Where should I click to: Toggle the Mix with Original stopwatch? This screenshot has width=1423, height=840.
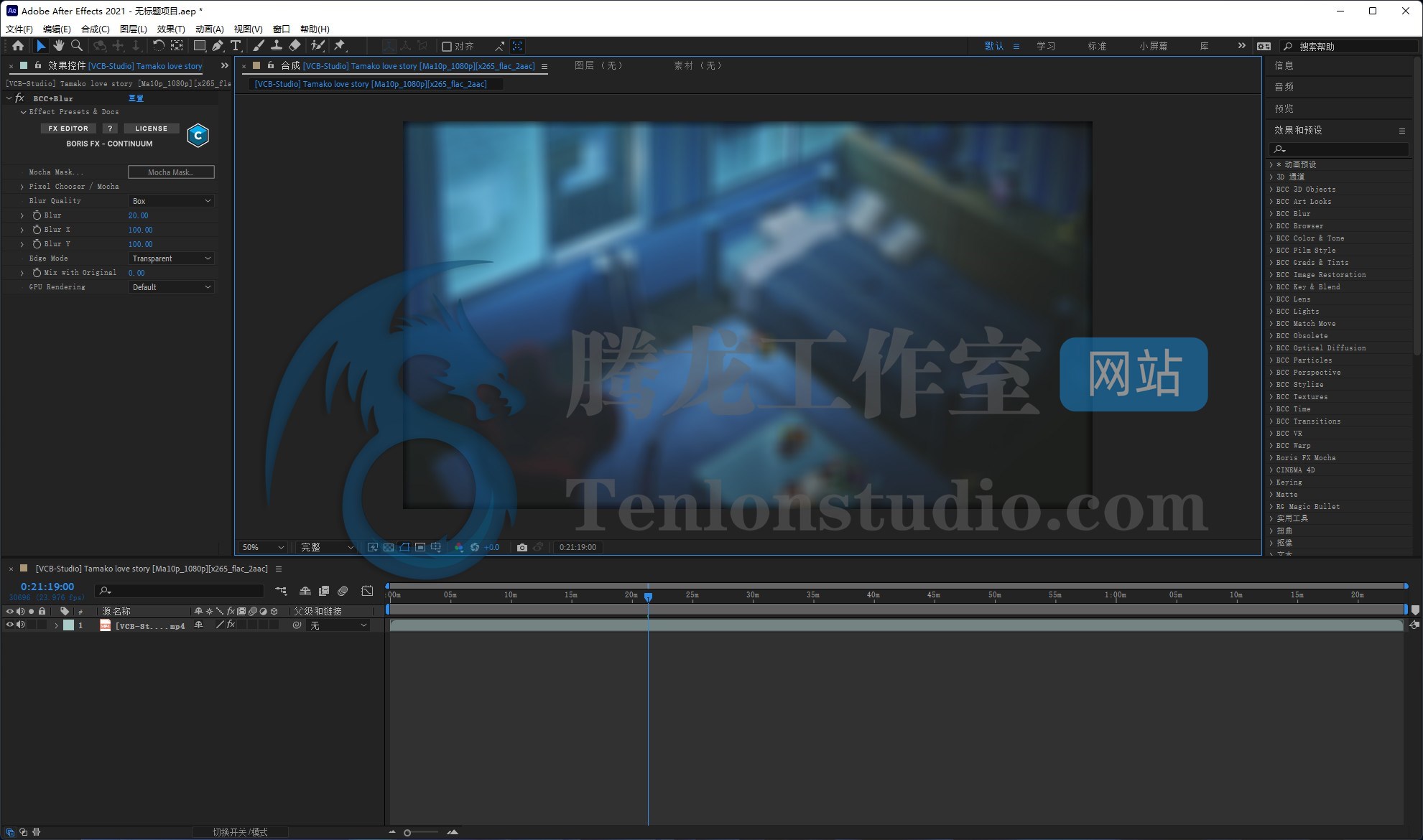37,273
